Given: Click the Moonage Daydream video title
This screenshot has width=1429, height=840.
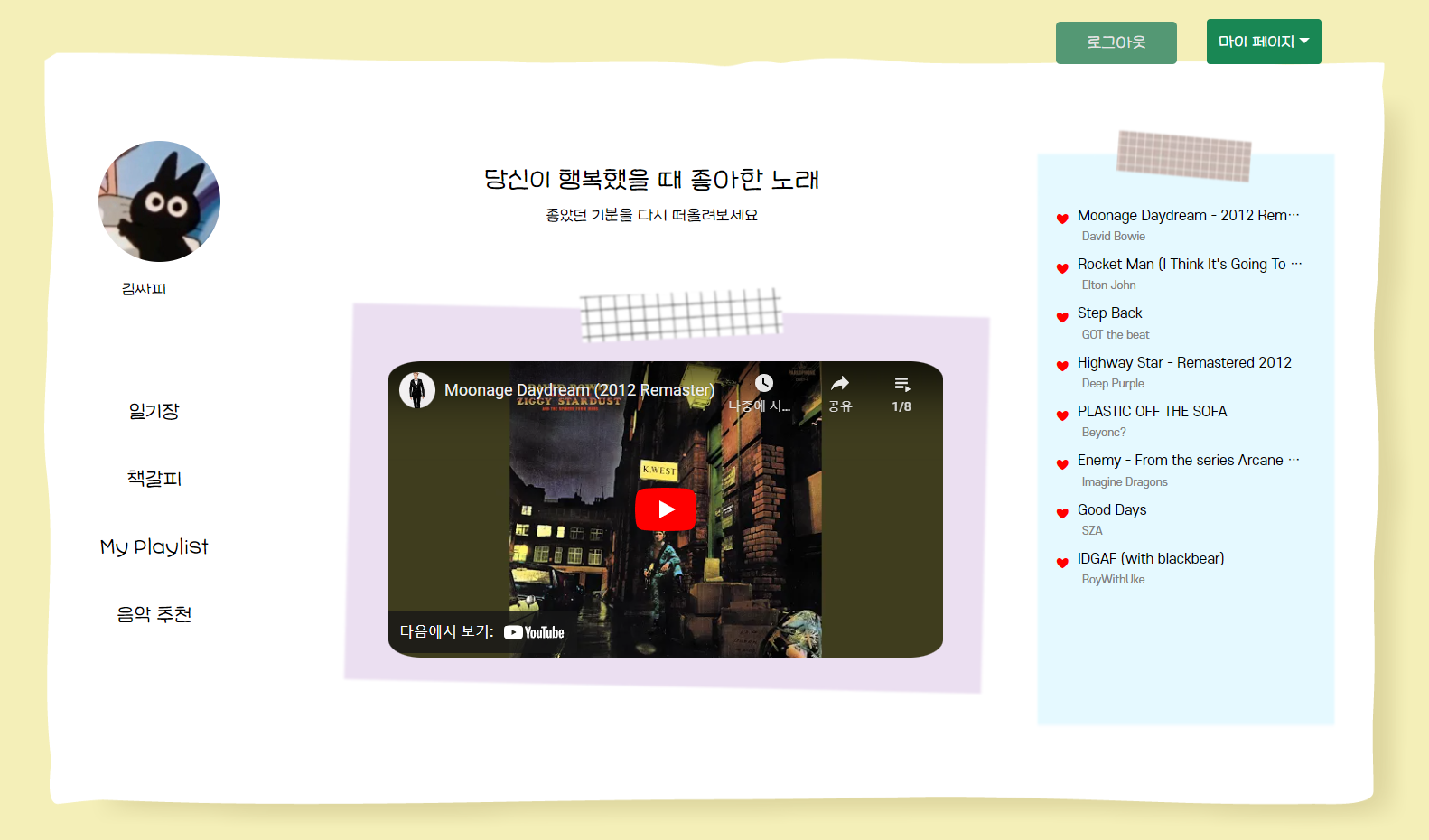Looking at the screenshot, I should pyautogui.click(x=579, y=390).
